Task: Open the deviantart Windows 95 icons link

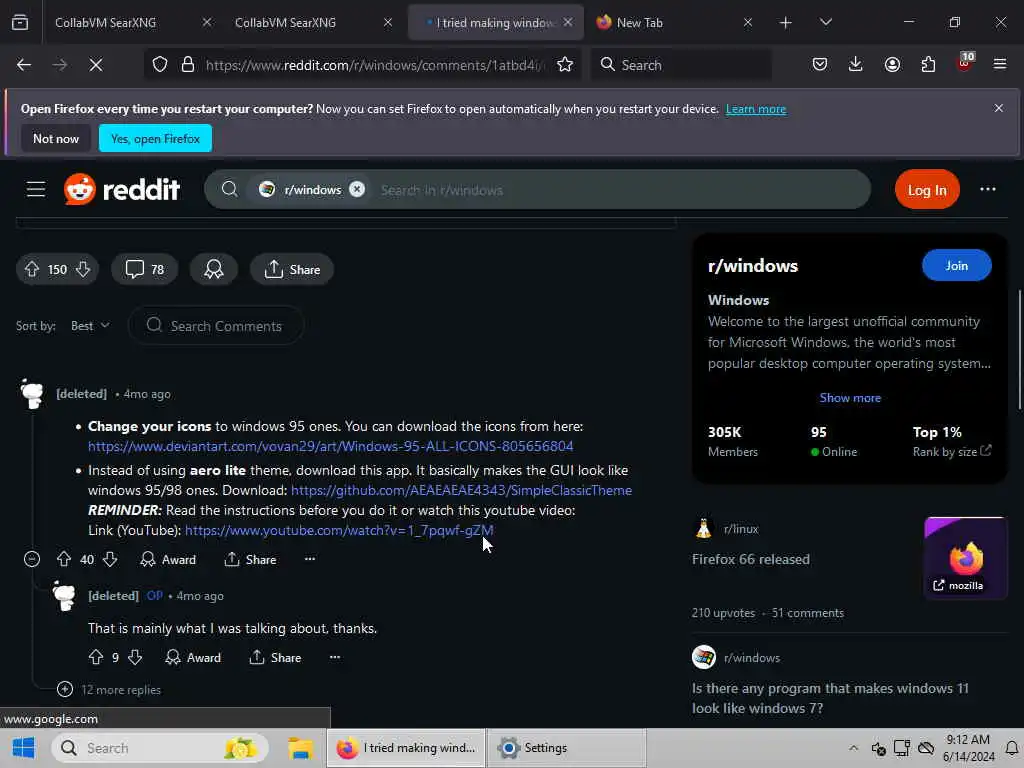Action: (x=330, y=446)
